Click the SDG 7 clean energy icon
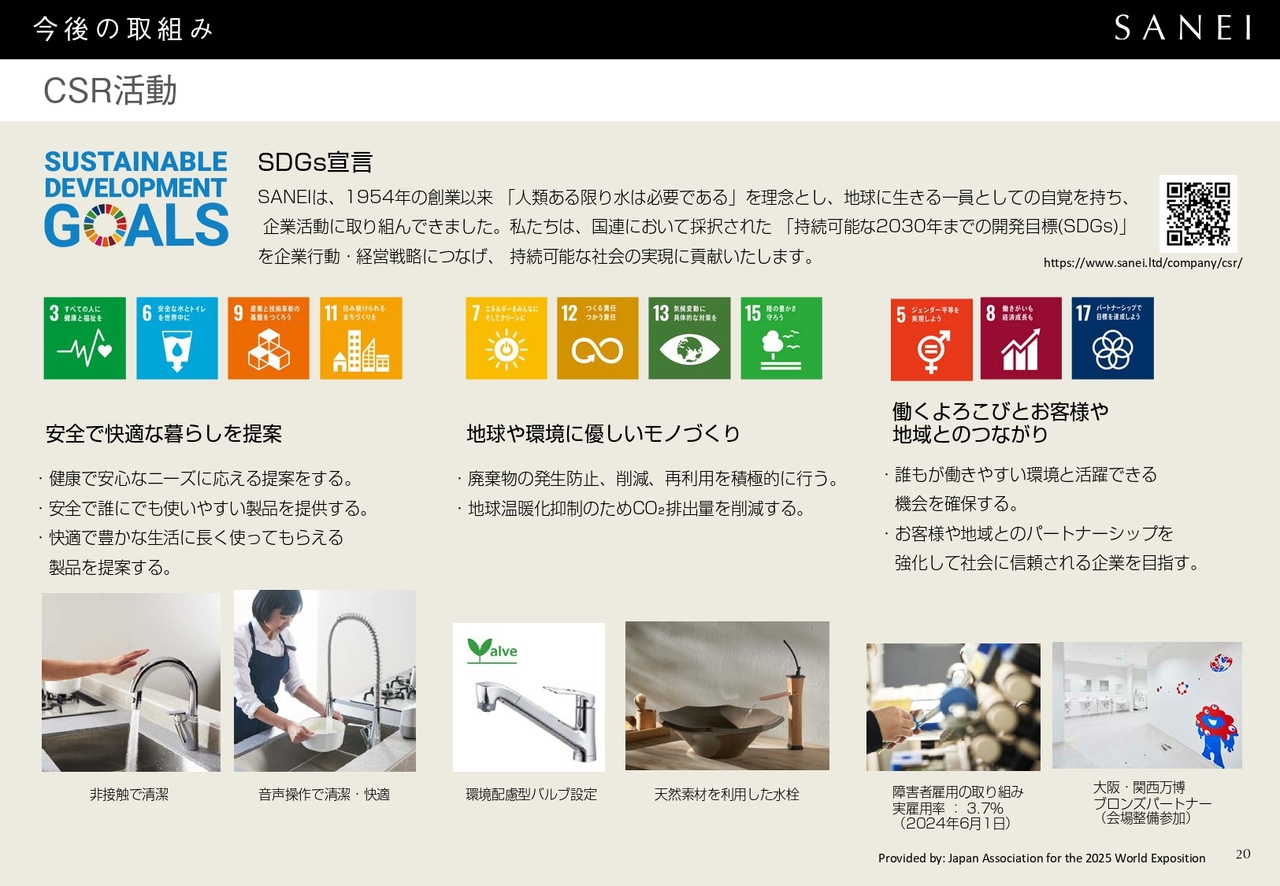The height and width of the screenshot is (886, 1280). [506, 338]
